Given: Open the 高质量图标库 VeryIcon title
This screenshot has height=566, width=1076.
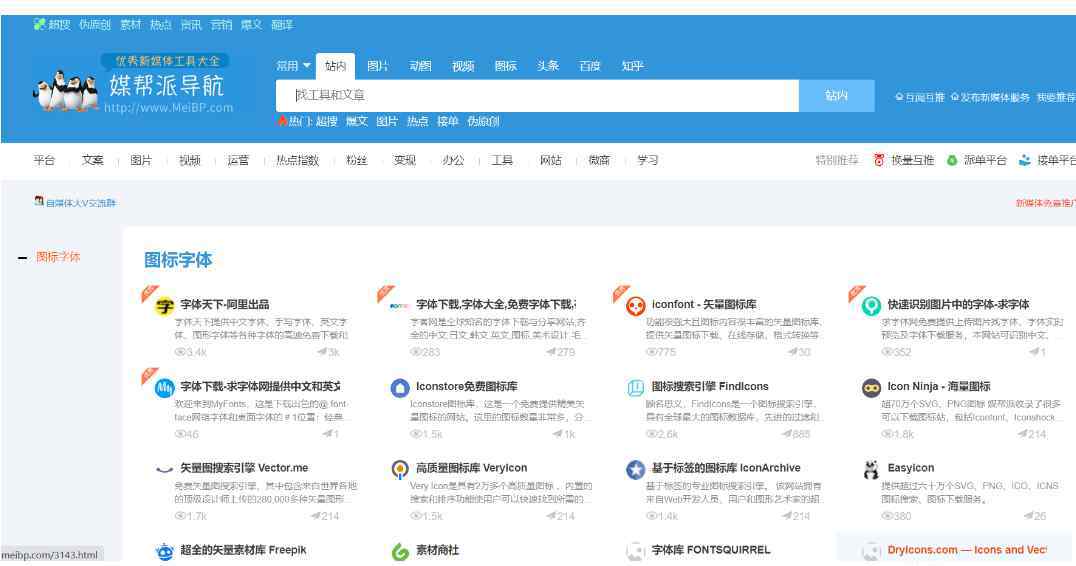Looking at the screenshot, I should [471, 468].
